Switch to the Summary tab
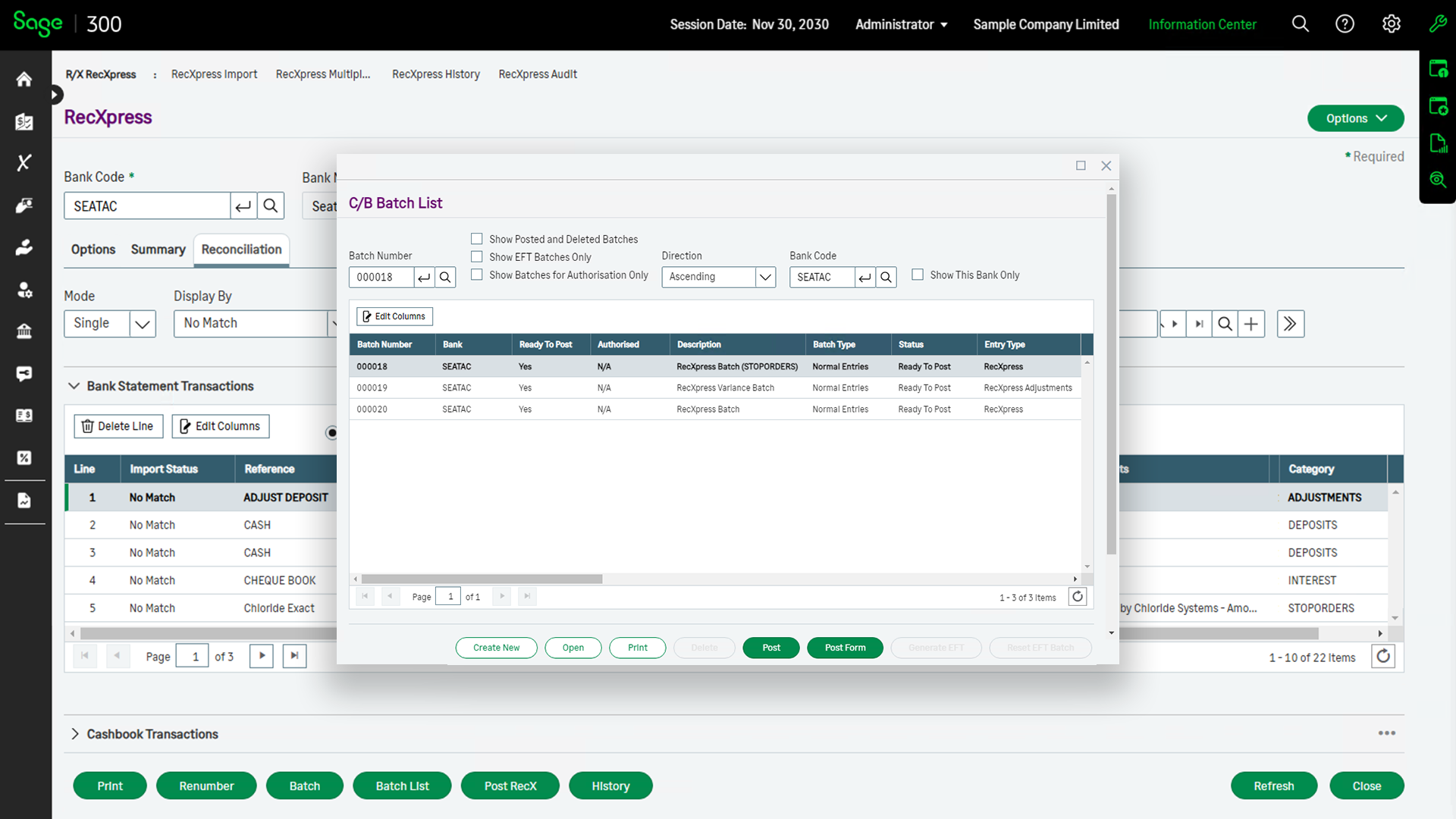This screenshot has width=1456, height=819. (x=158, y=249)
